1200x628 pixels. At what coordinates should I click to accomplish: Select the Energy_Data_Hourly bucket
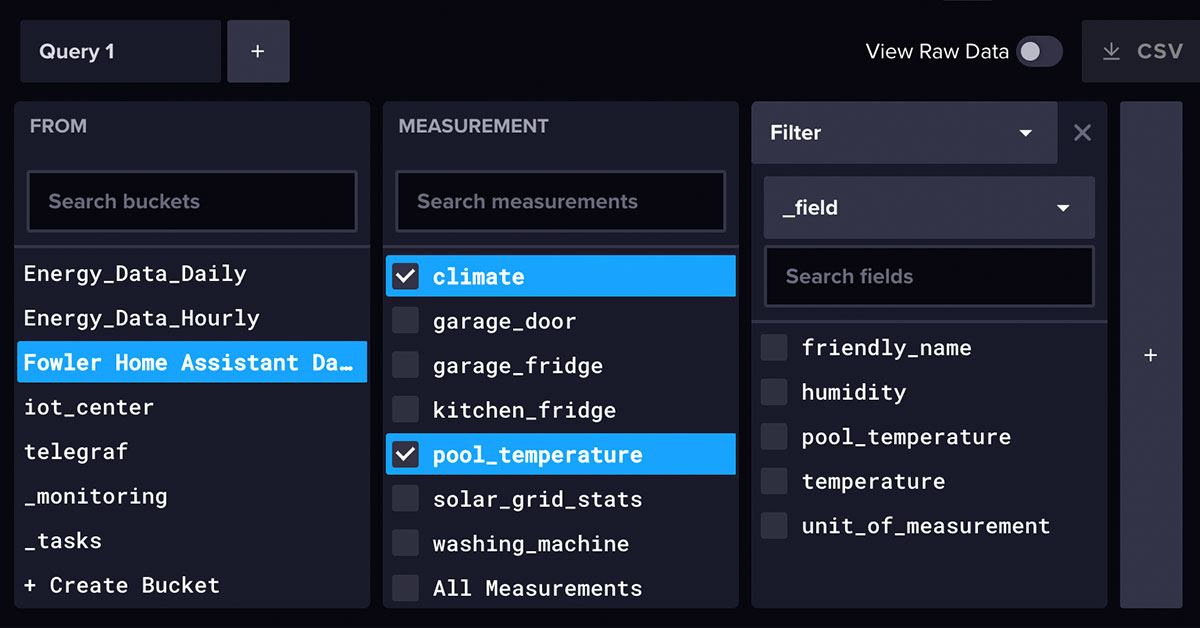192,318
